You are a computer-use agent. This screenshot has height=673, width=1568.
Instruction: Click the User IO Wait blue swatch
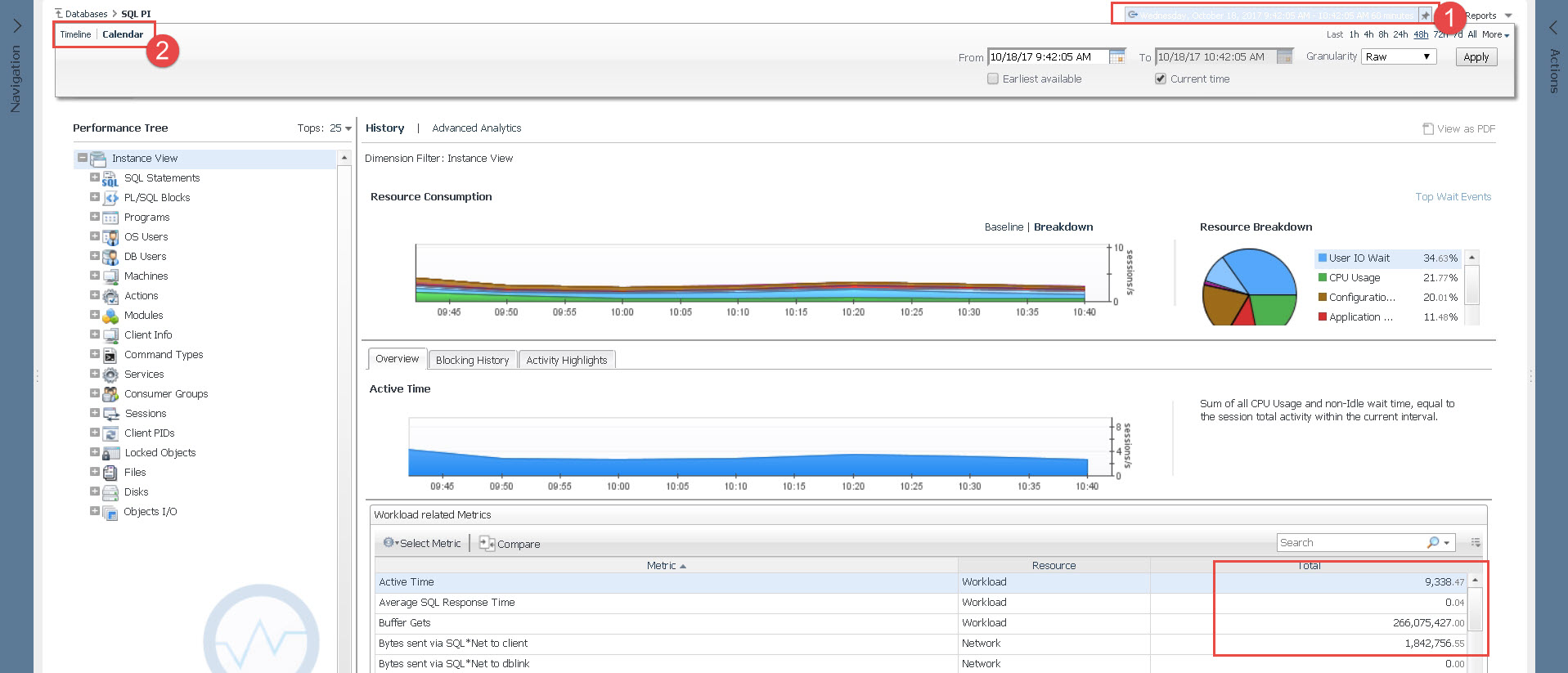pyautogui.click(x=1323, y=258)
